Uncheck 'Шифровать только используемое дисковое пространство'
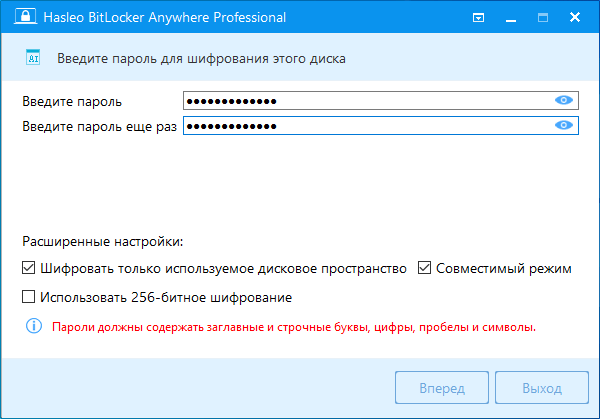Viewport: 600px width, 419px height. click(28, 268)
